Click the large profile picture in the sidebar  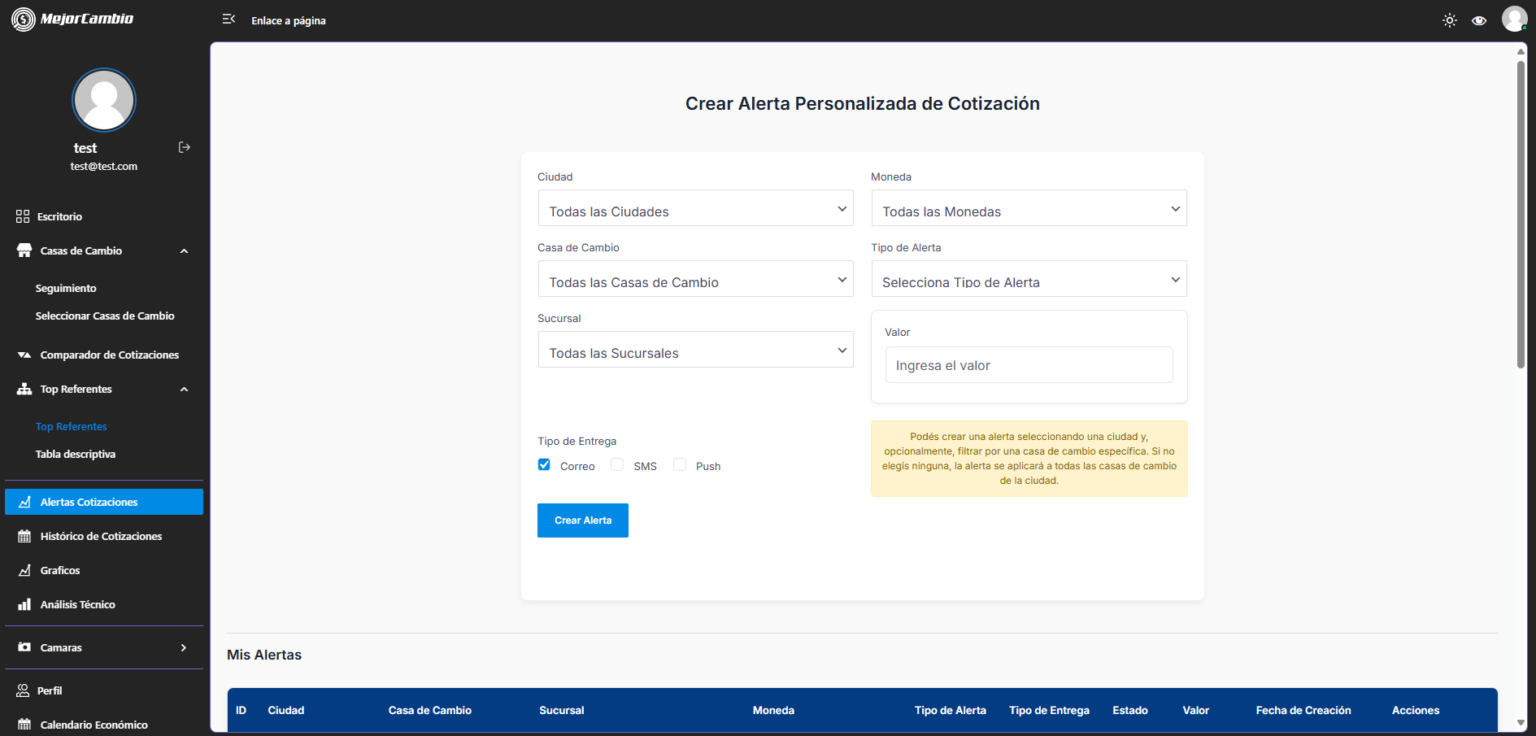[x=104, y=100]
